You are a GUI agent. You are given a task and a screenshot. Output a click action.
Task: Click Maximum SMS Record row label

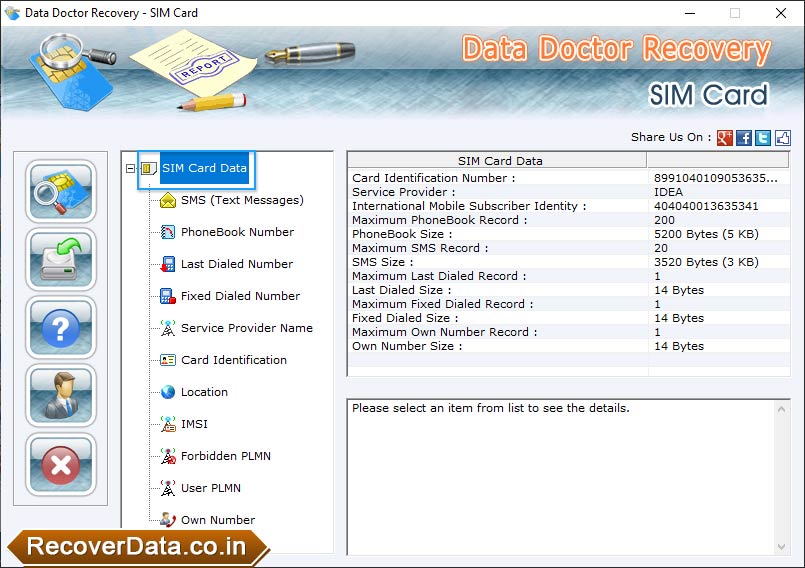[419, 248]
